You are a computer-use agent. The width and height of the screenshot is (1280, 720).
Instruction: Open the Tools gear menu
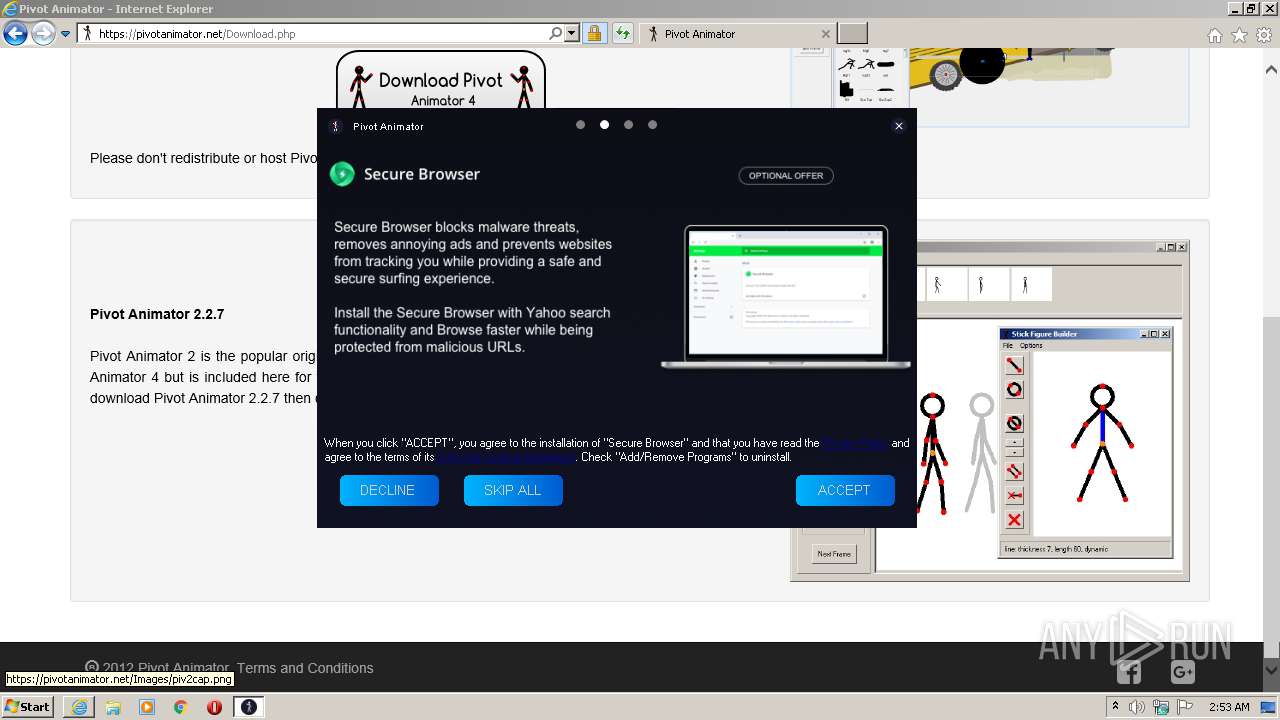coord(1264,35)
